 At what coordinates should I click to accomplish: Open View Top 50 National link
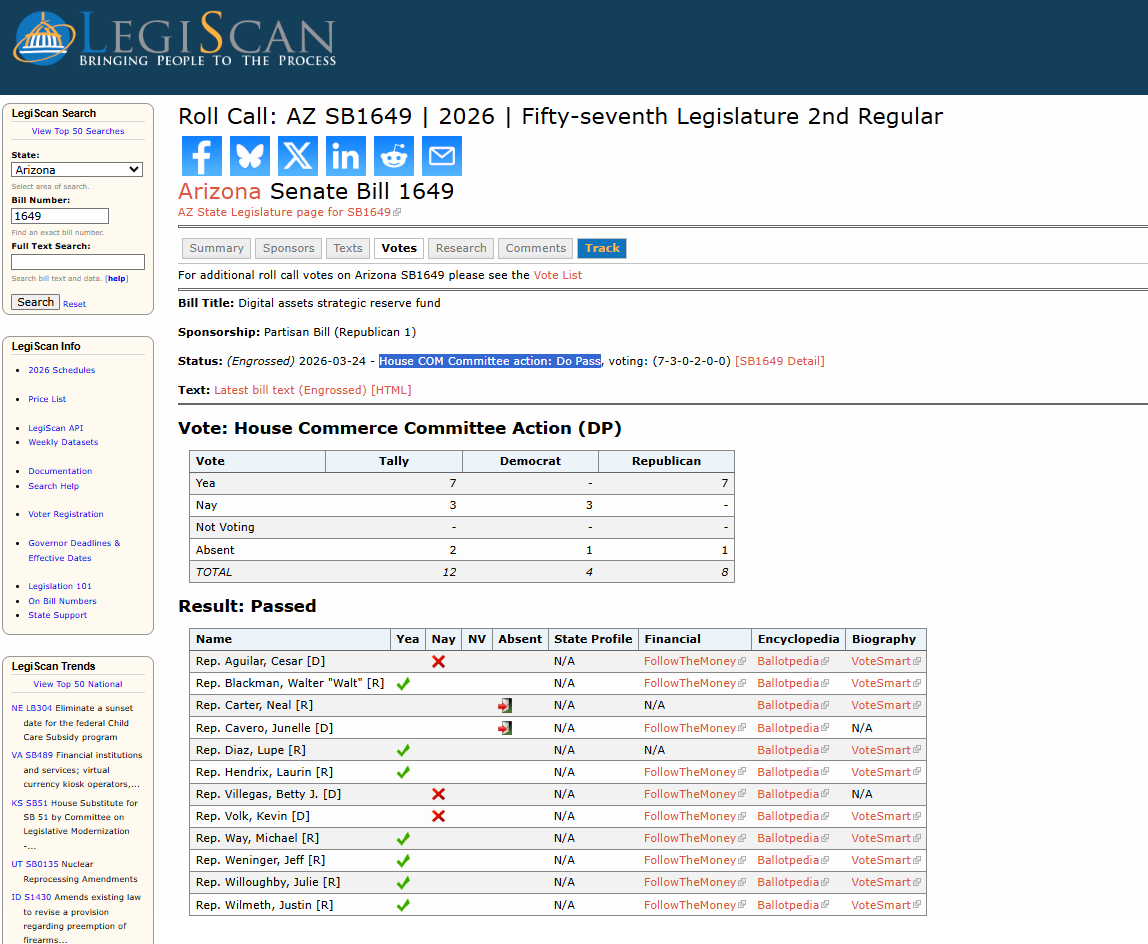click(x=78, y=684)
